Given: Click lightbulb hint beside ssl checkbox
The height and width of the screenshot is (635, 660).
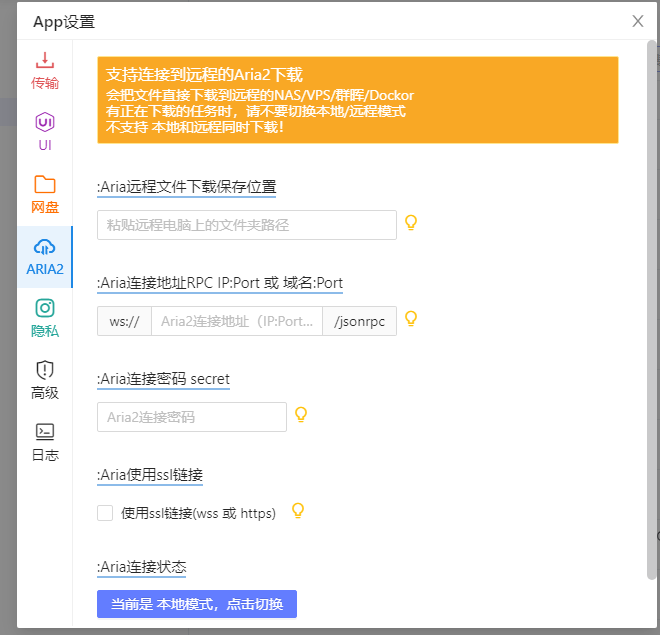Looking at the screenshot, I should pos(296,511).
